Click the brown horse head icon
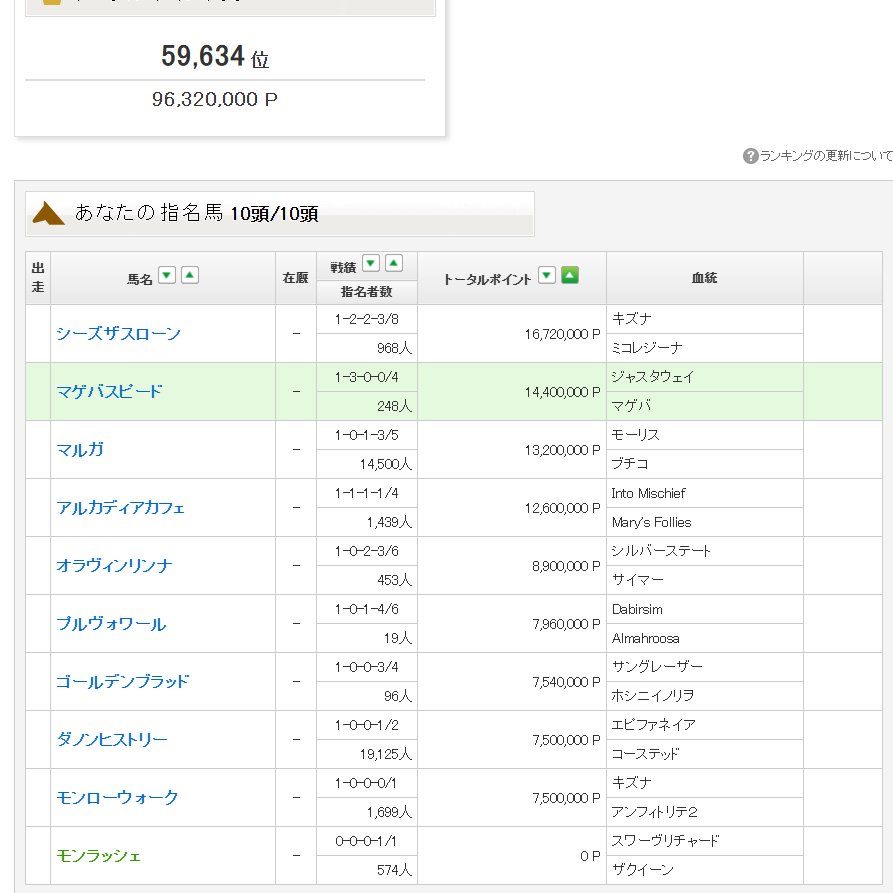 click(x=48, y=214)
